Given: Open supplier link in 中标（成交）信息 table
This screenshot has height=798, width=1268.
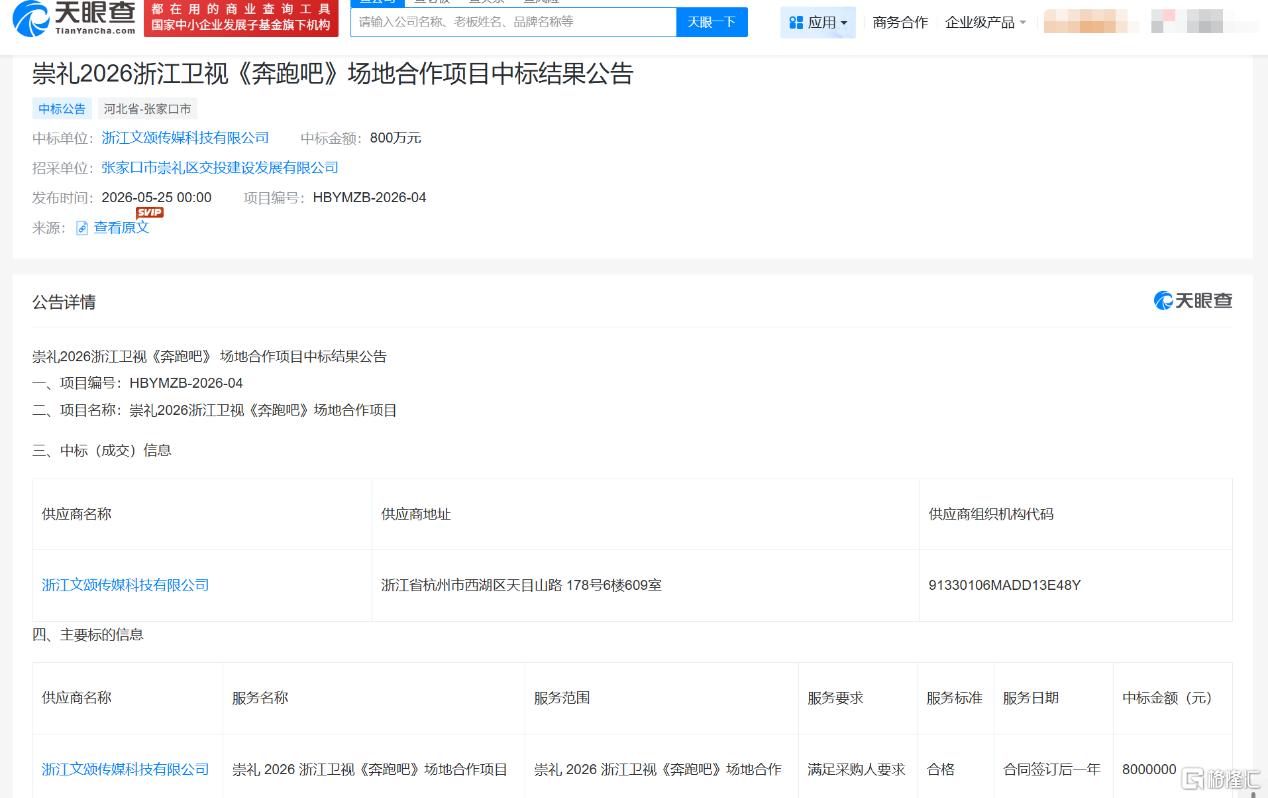Looking at the screenshot, I should coord(125,585).
